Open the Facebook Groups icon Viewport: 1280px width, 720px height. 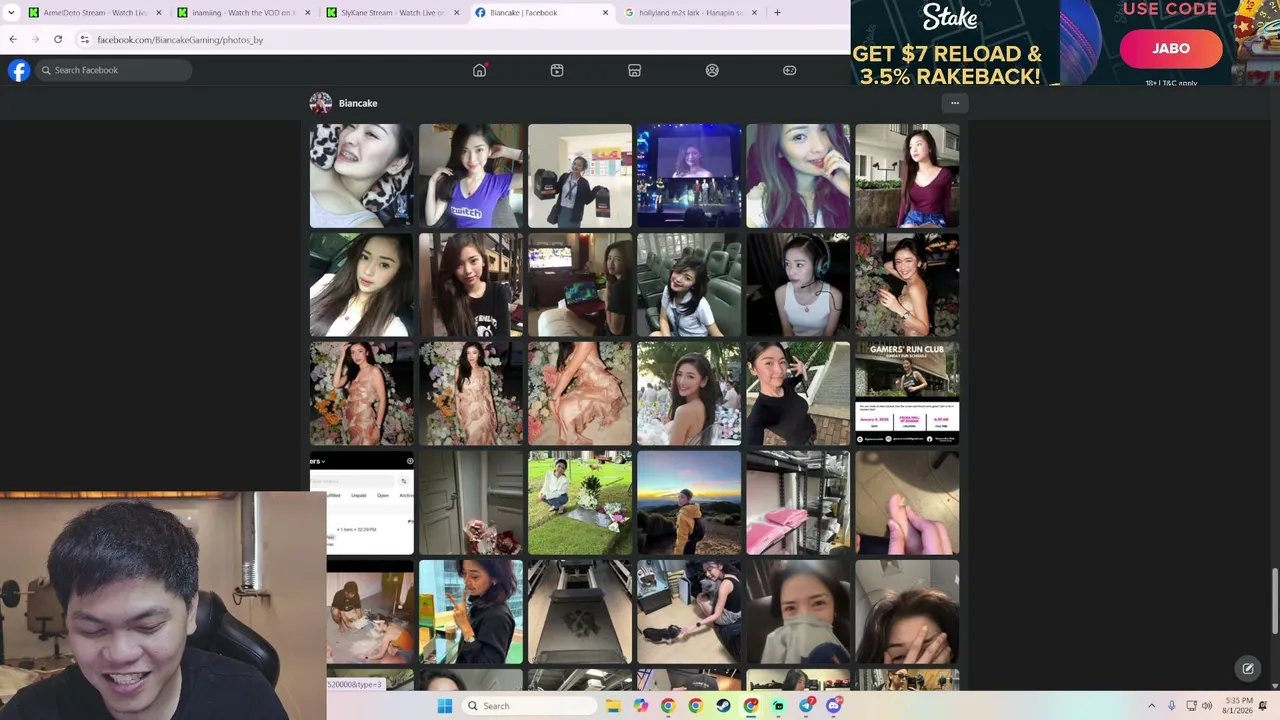tap(712, 70)
